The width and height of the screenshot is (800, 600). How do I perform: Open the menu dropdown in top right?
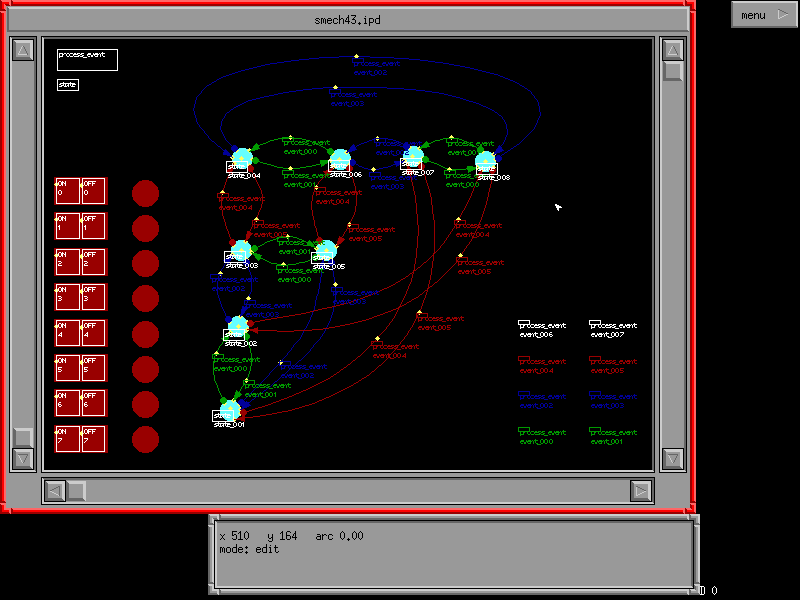764,15
